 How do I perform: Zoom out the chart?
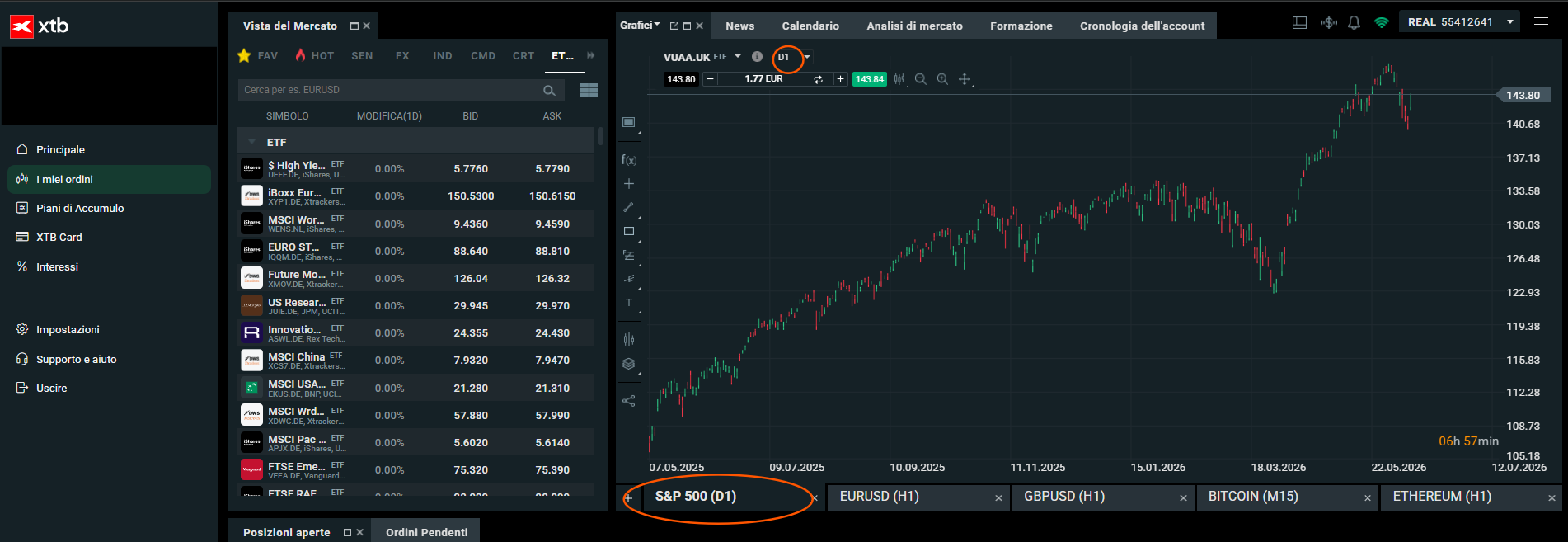tap(921, 79)
